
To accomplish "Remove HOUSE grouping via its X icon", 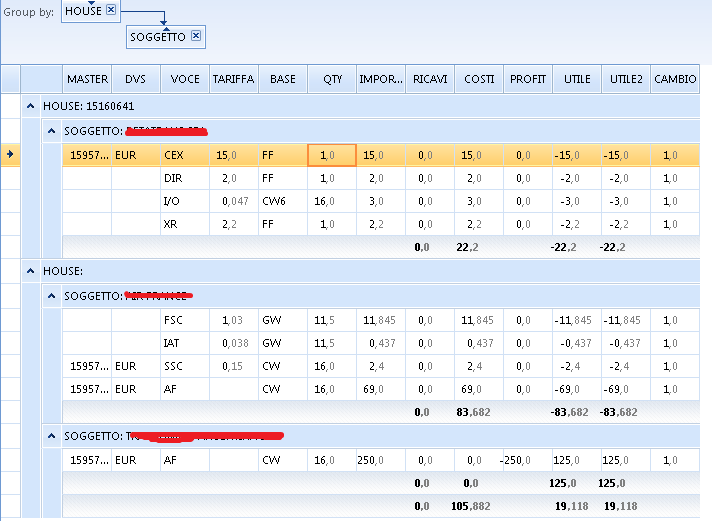I will pyautogui.click(x=111, y=10).
